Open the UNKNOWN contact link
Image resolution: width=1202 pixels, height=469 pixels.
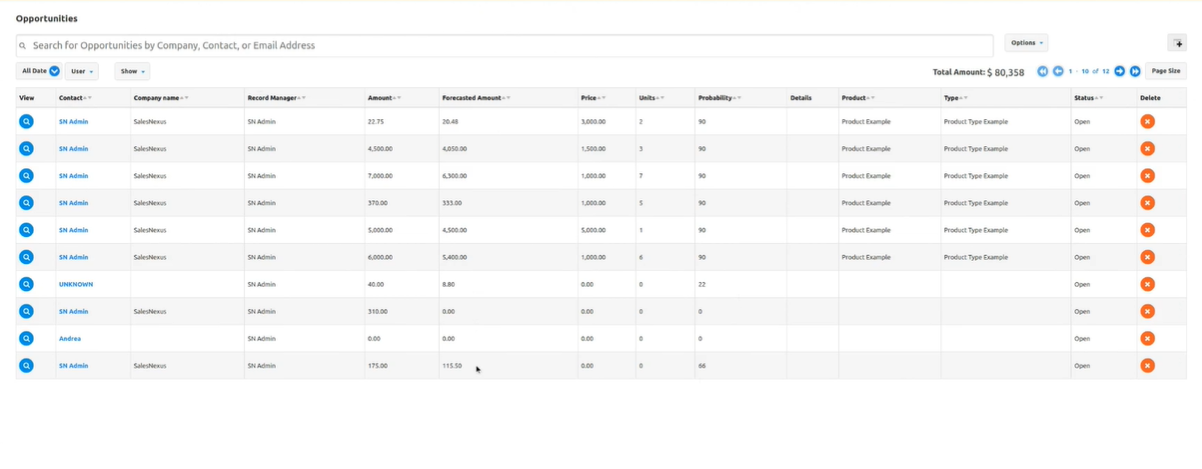click(76, 284)
